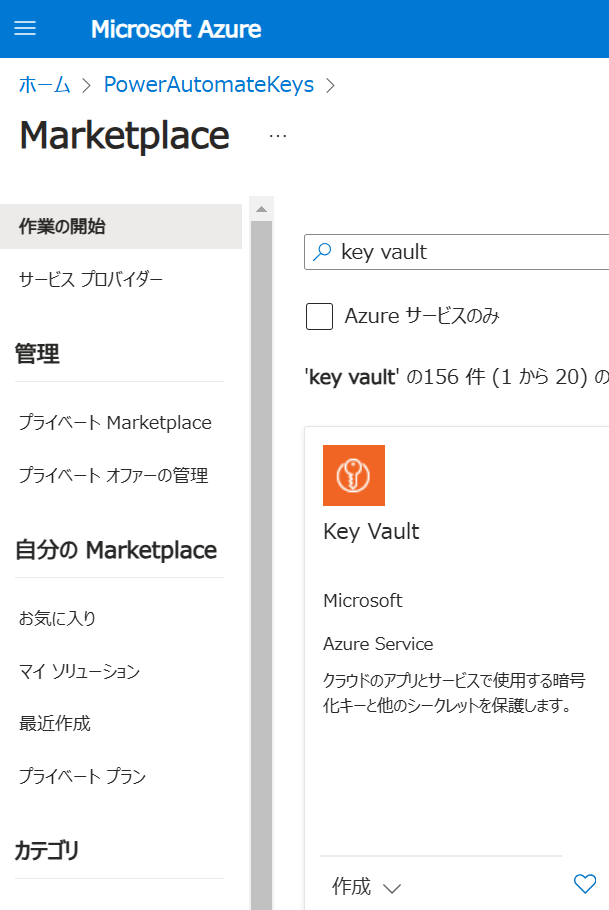Go to ホーム breadcrumb link
This screenshot has height=910, width=609.
pos(45,85)
